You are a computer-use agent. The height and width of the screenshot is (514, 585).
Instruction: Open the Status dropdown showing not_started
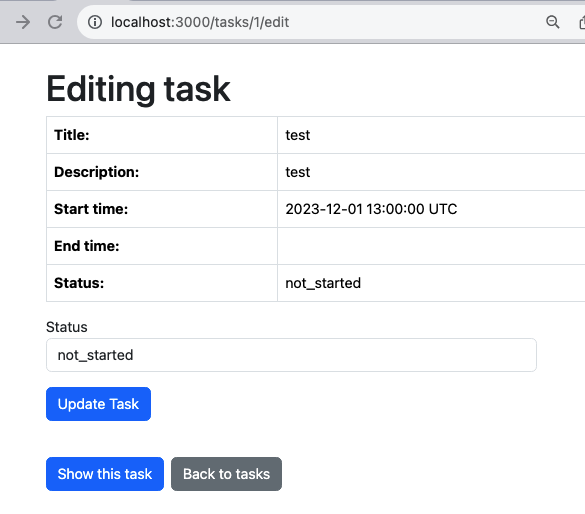click(x=291, y=355)
